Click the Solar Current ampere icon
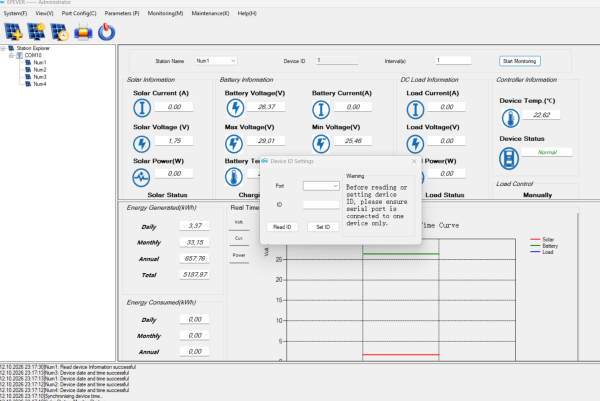600x401 pixels. tap(142, 108)
